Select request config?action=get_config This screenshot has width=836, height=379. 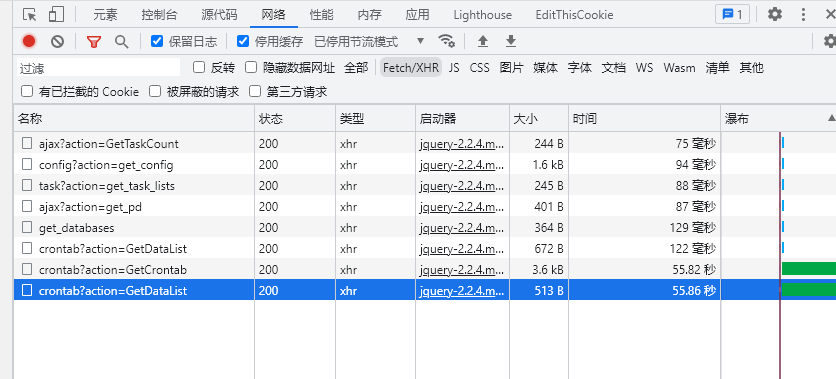click(x=106, y=165)
